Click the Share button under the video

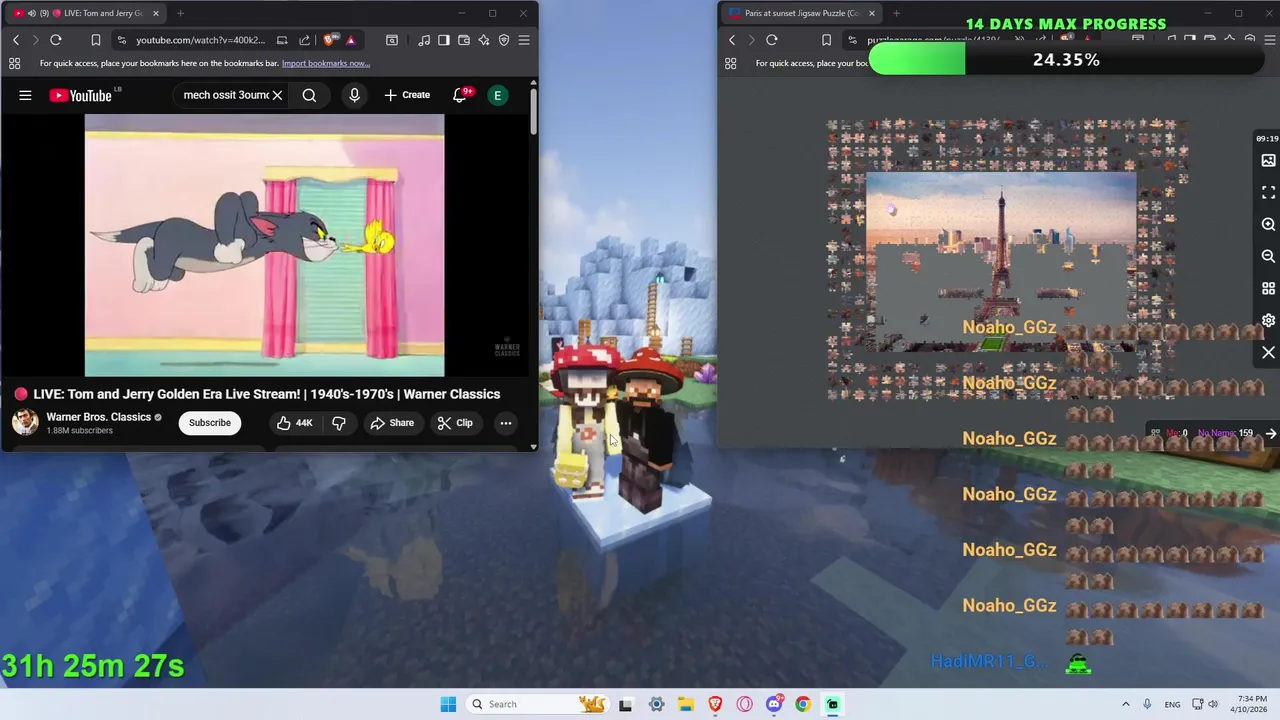392,423
